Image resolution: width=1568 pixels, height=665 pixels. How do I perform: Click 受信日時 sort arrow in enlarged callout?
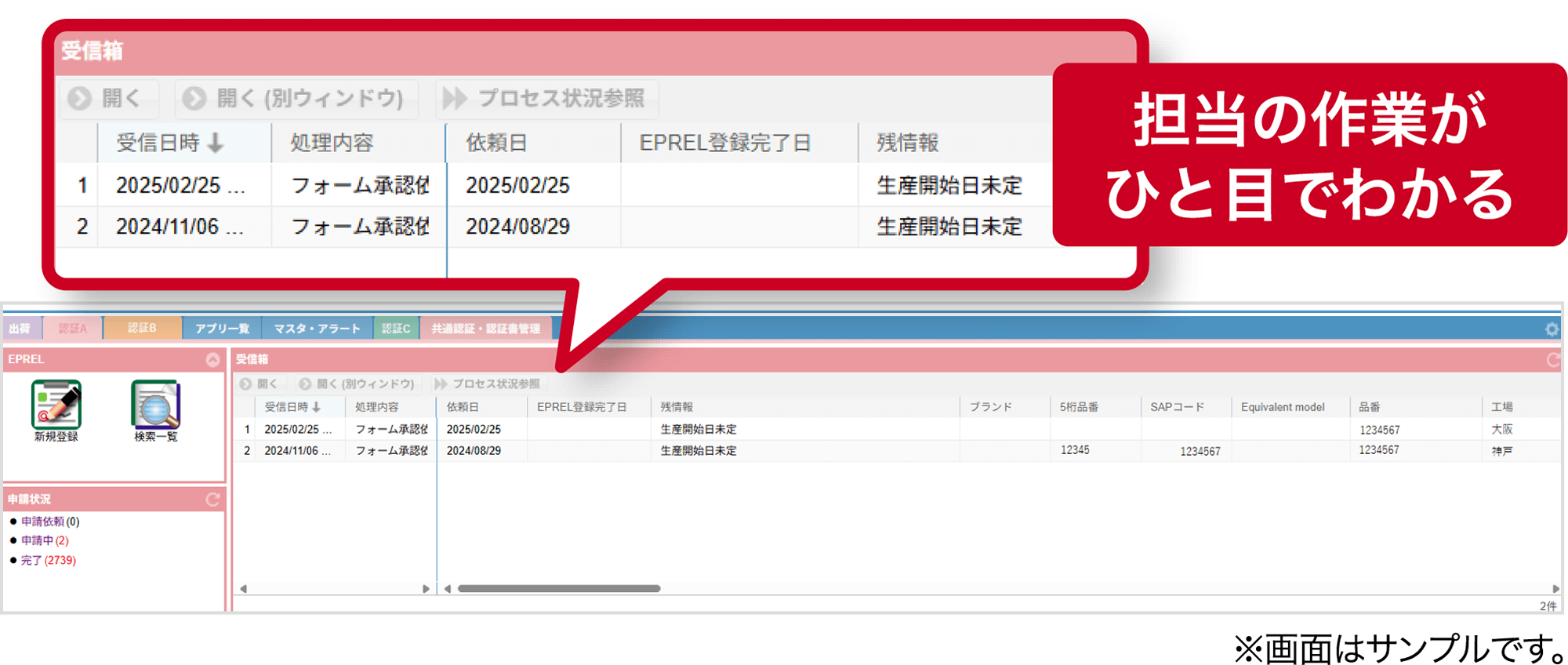(x=216, y=143)
